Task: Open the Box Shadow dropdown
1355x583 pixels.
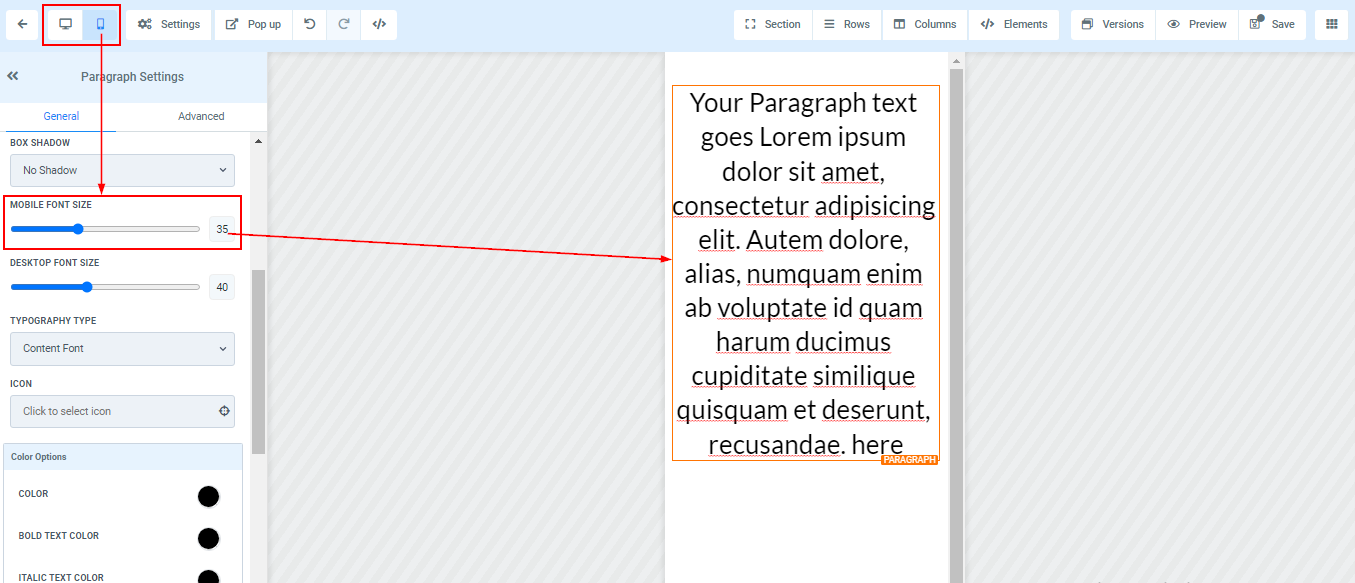Action: pos(122,170)
